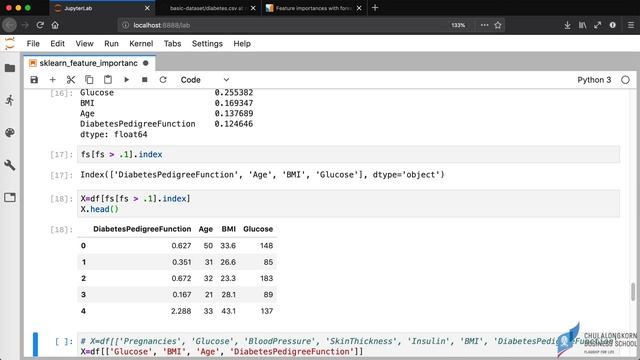The height and width of the screenshot is (360, 640).
Task: Run the selected cell with play icon
Action: [x=127, y=80]
